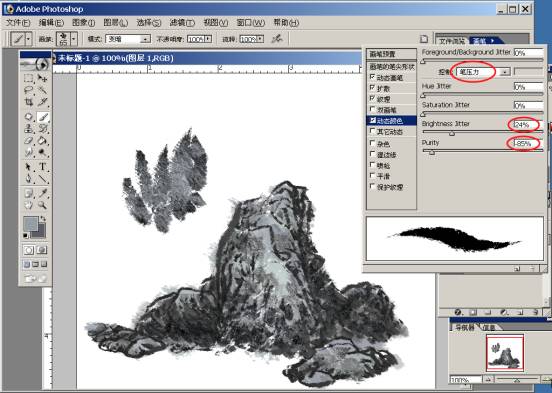
Task: Select the Paint Bucket tool
Action: click(42, 141)
